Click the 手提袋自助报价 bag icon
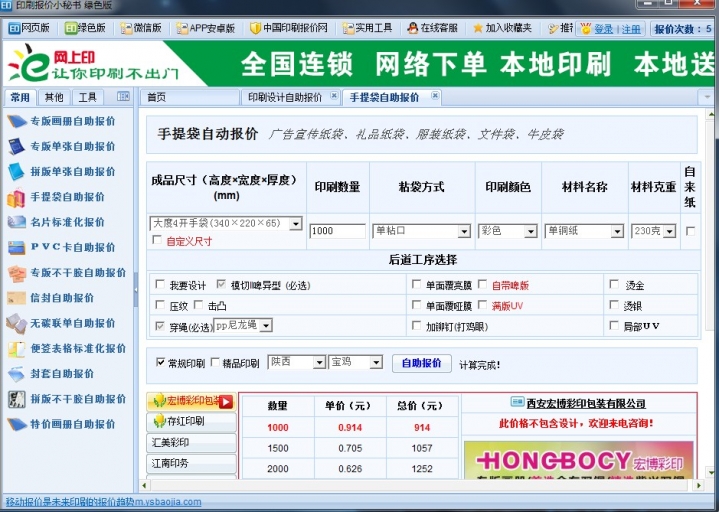The image size is (719, 512). click(x=17, y=198)
